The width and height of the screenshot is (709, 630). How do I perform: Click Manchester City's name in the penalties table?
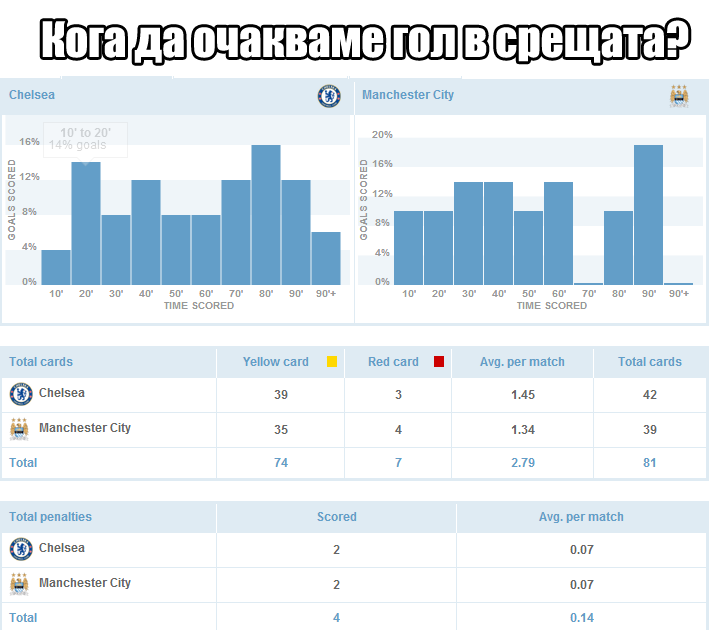click(85, 583)
